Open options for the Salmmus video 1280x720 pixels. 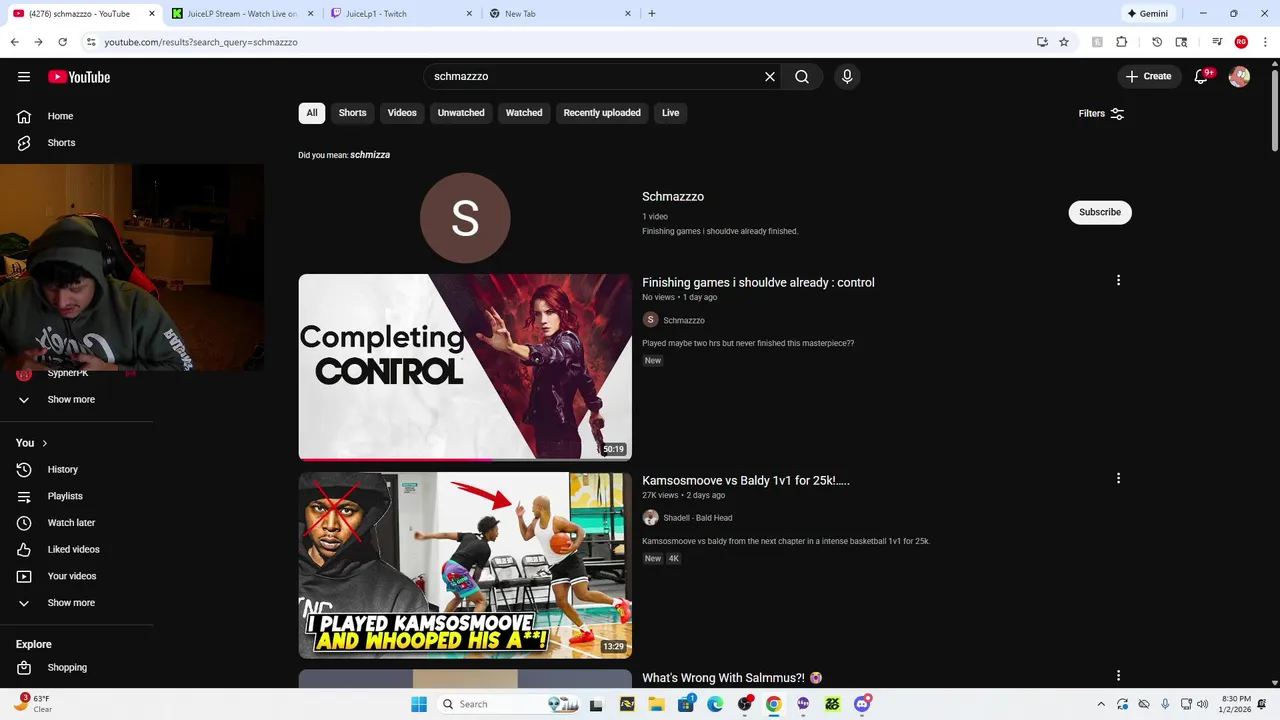click(1118, 677)
